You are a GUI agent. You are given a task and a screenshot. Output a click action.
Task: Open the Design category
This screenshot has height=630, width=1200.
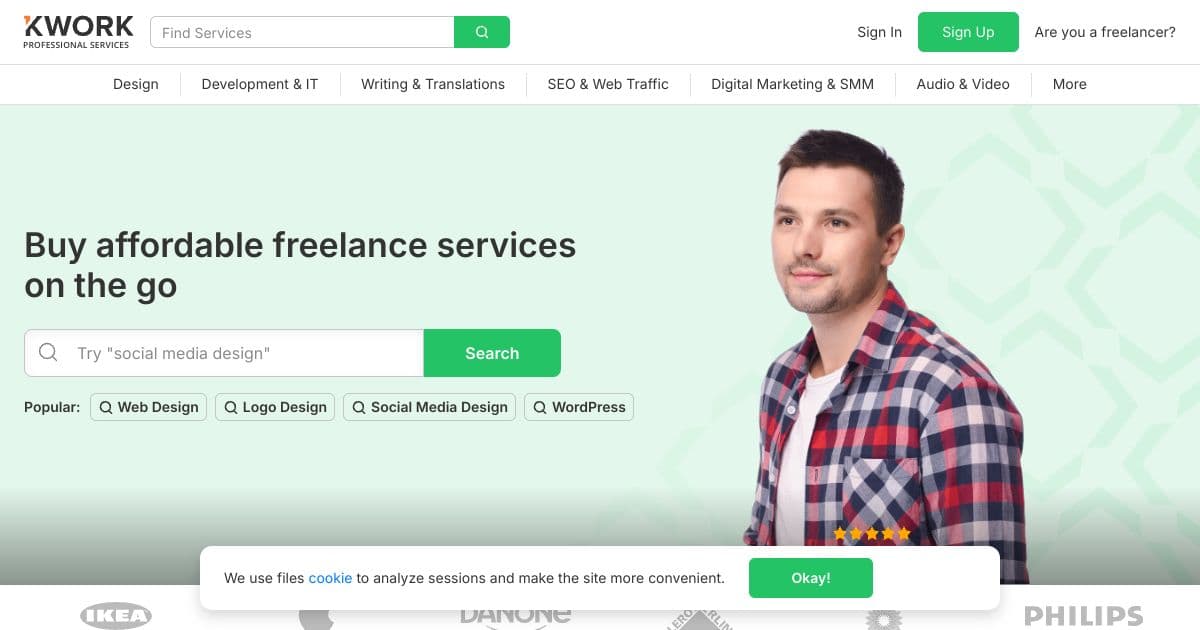(x=135, y=84)
